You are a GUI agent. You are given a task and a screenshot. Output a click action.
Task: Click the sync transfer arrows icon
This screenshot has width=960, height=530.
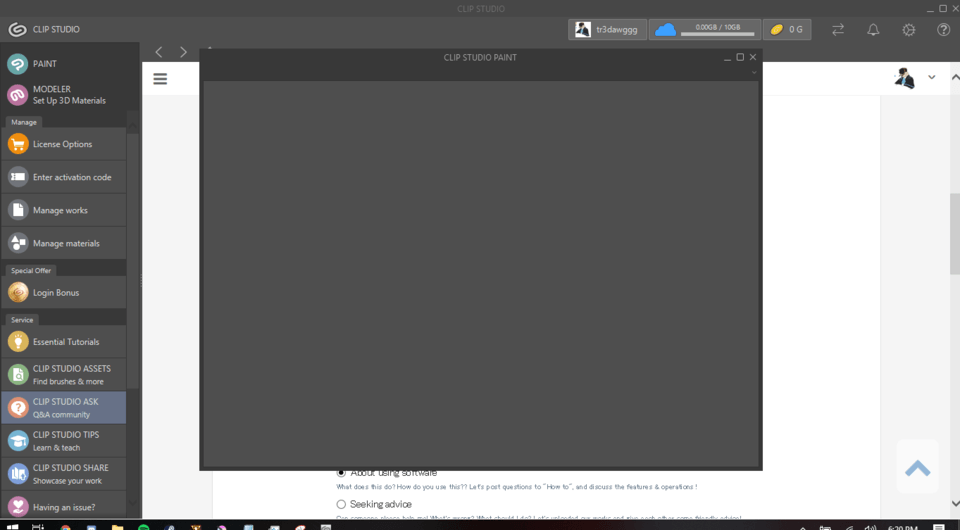[x=838, y=29]
